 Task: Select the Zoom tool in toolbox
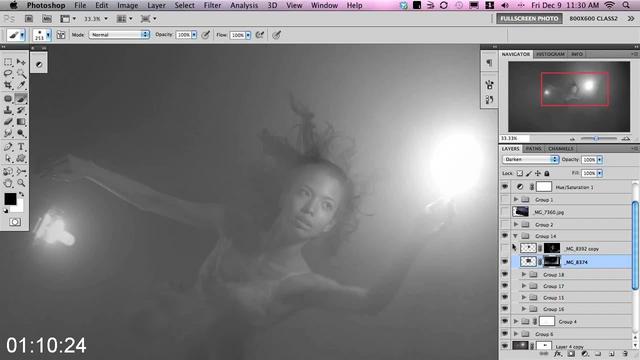tap(21, 183)
